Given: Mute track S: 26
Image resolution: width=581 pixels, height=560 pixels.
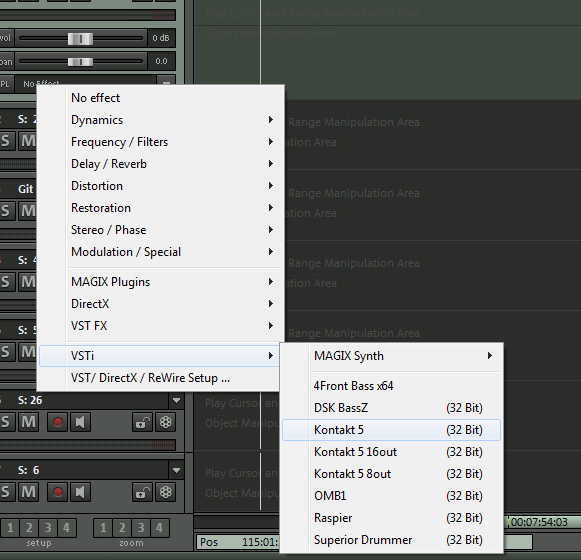Looking at the screenshot, I should (x=29, y=422).
